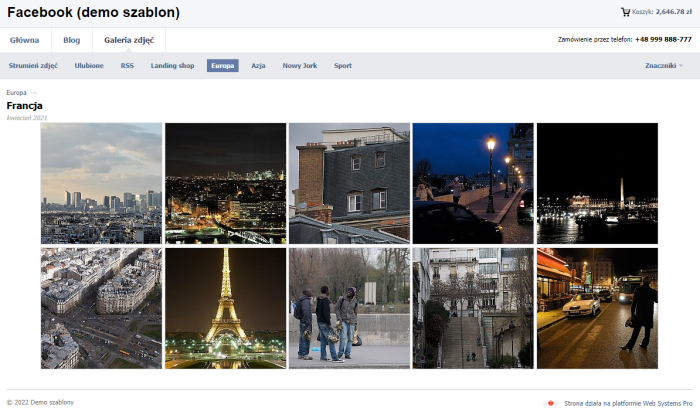View the photo of three men standing
700x418 pixels.
349,308
